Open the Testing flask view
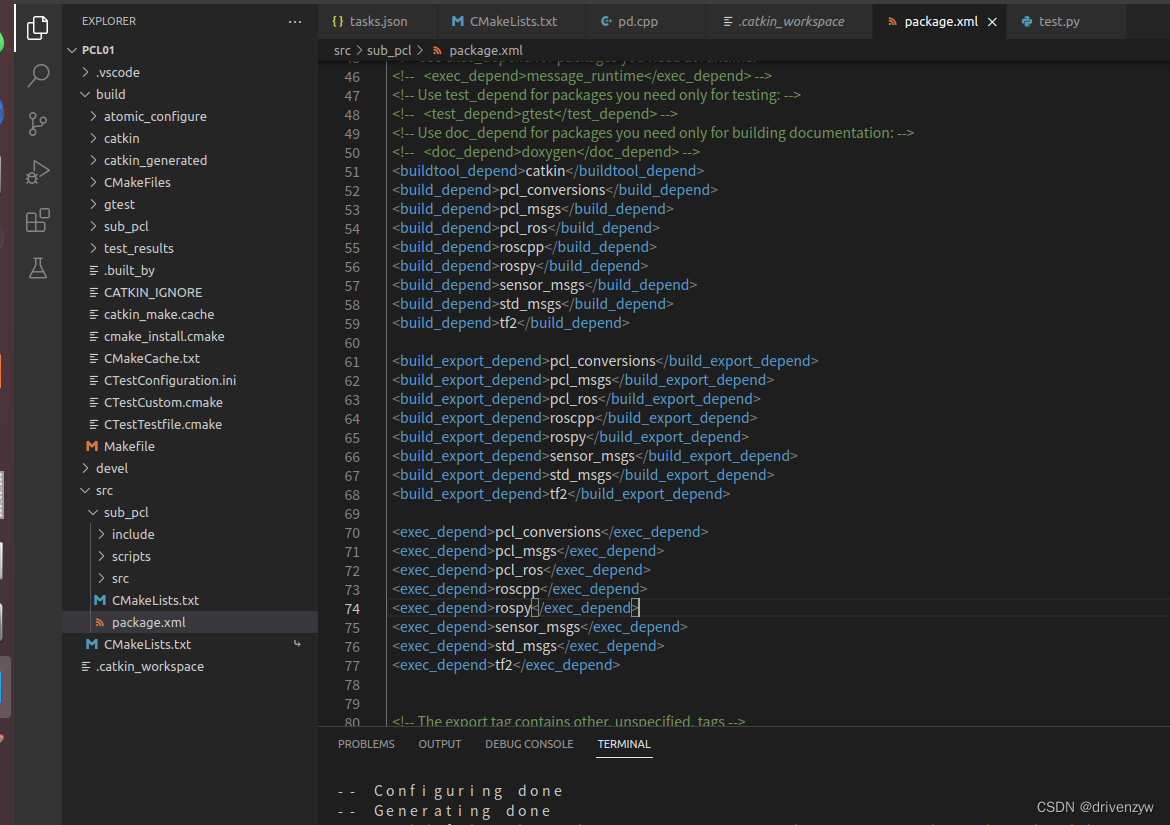Viewport: 1170px width, 825px height. (x=37, y=267)
